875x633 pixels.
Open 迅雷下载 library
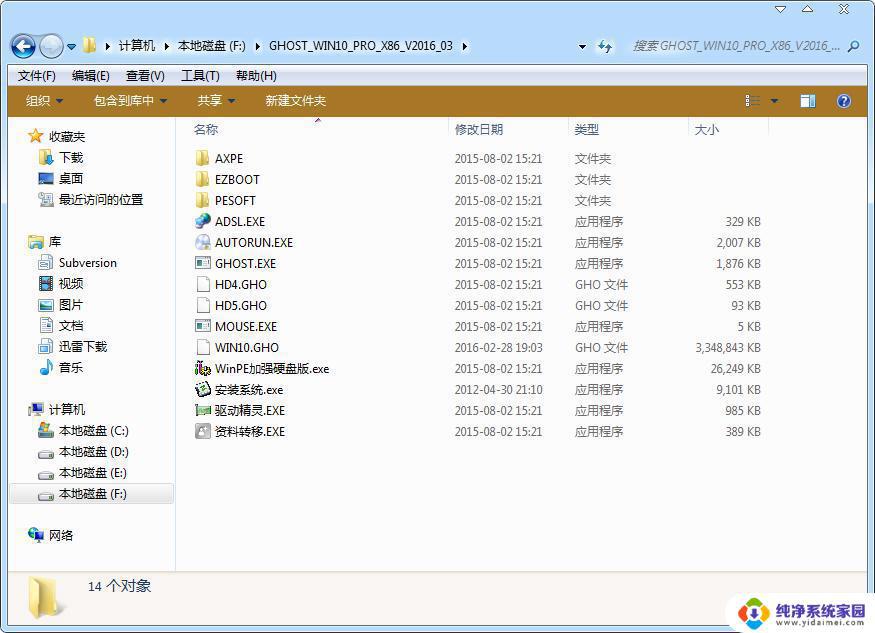(83, 347)
